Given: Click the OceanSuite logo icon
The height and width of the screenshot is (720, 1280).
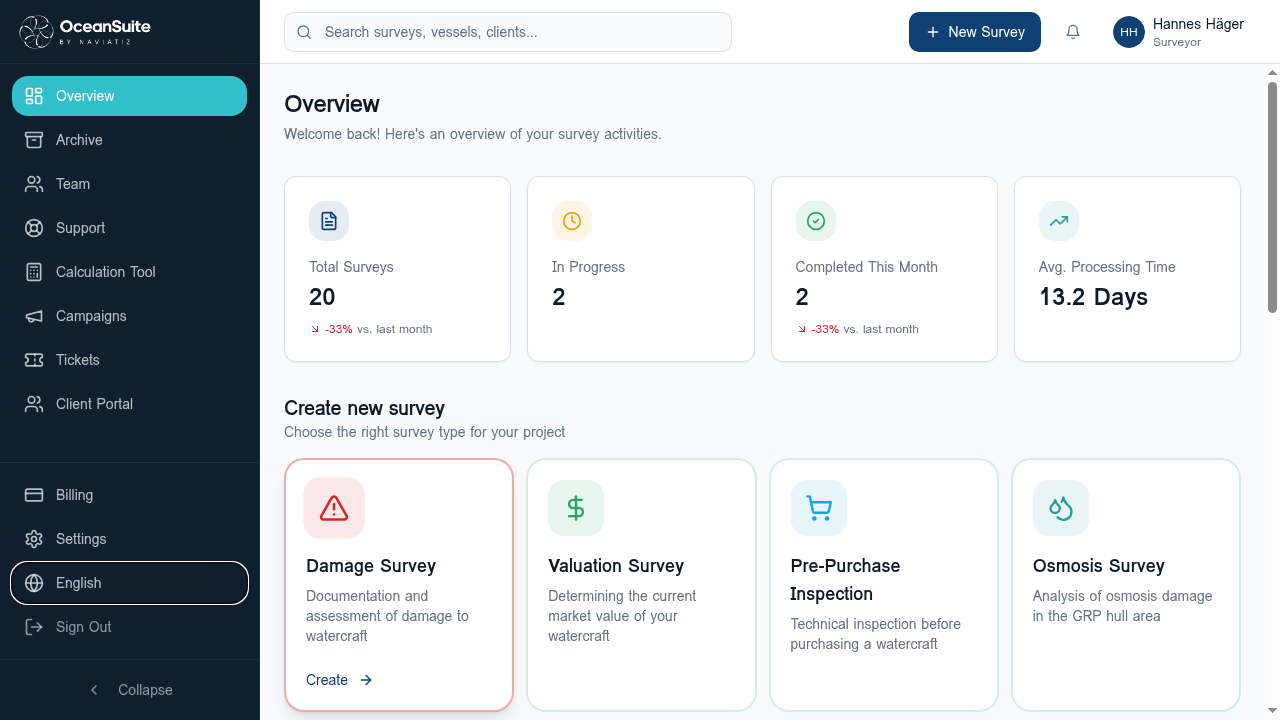Looking at the screenshot, I should [36, 32].
